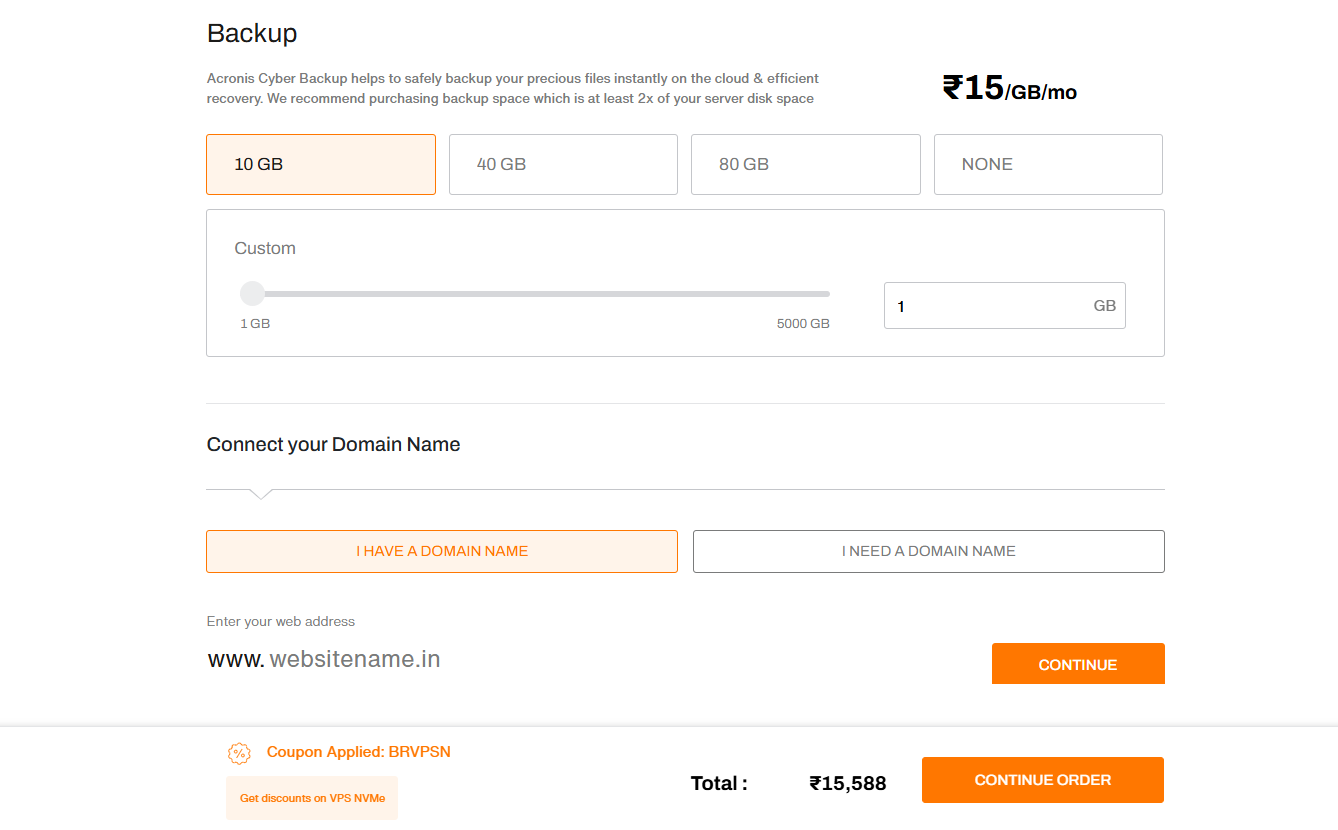Click Enter your web address label
The width and height of the screenshot is (1338, 830).
click(281, 621)
